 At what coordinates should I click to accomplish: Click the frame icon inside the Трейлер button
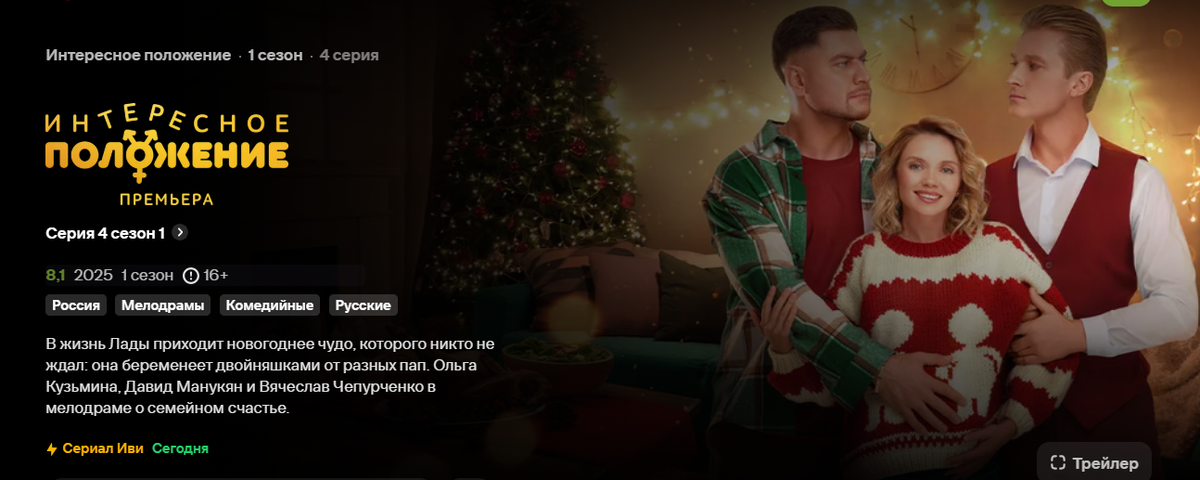coord(1058,463)
